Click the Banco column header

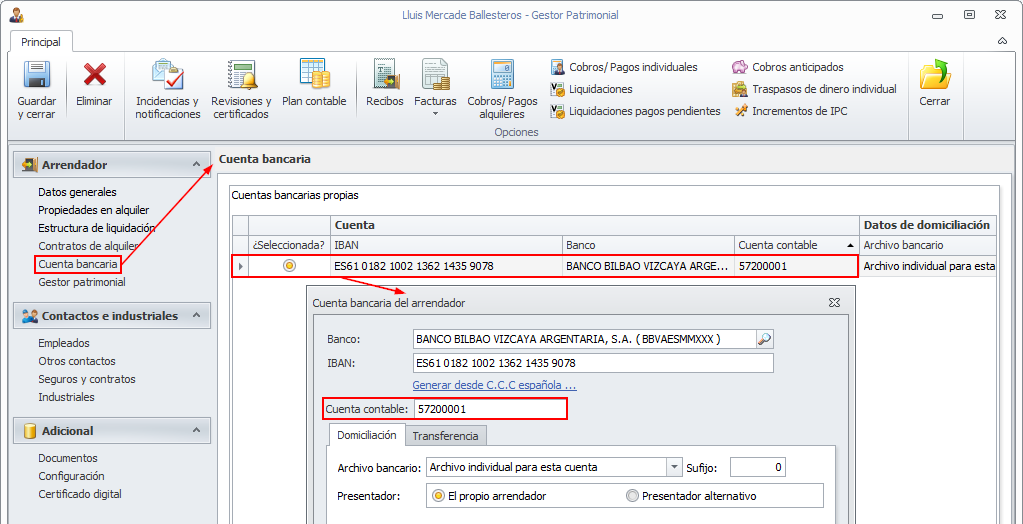tap(649, 245)
